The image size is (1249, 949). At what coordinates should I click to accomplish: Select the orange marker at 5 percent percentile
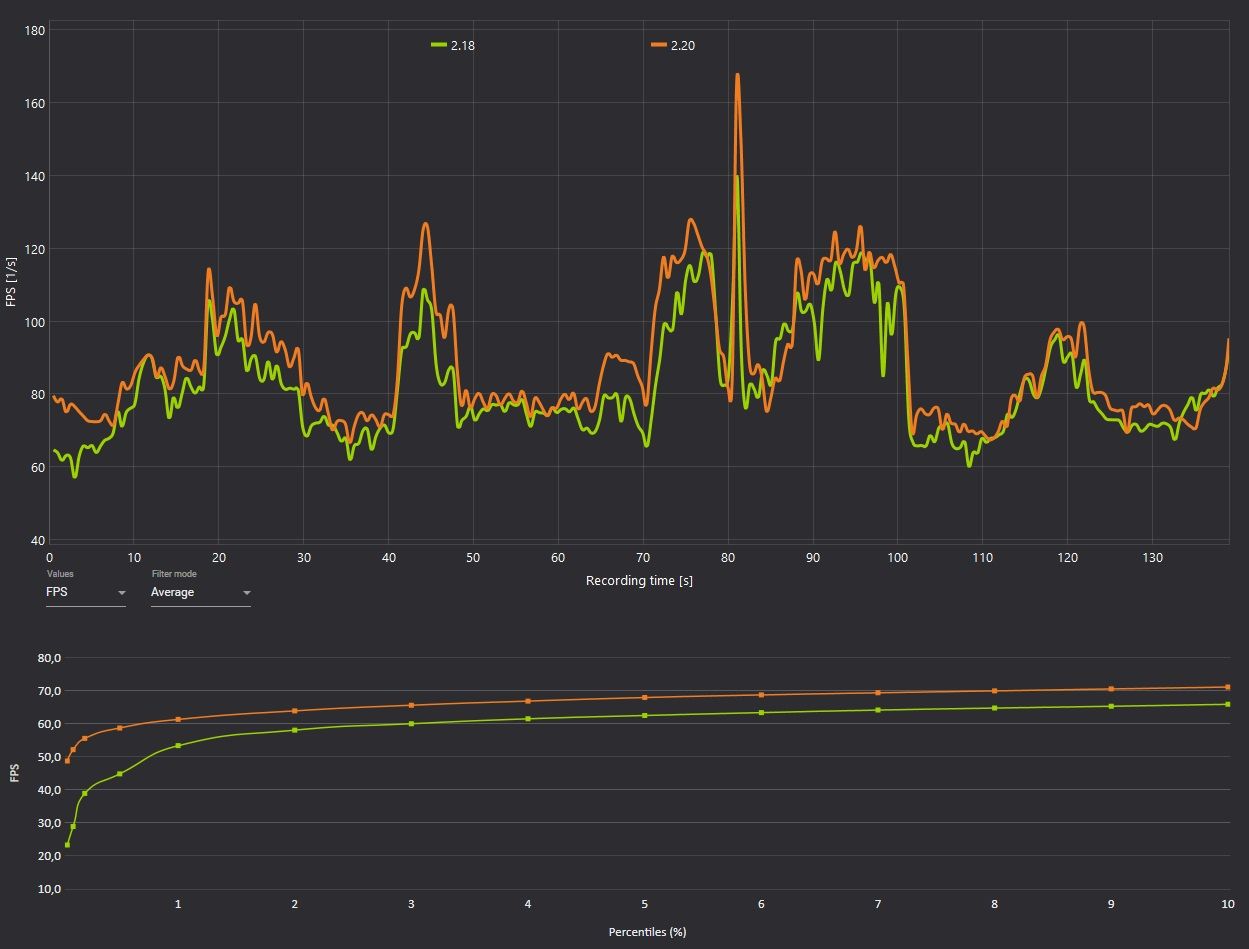644,697
